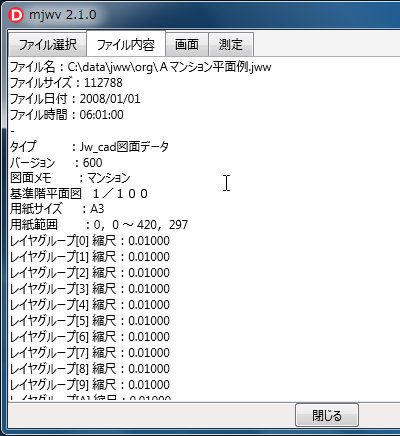Click the 図面メモ マンション line
Screen dimensions: 400x436
point(70,178)
